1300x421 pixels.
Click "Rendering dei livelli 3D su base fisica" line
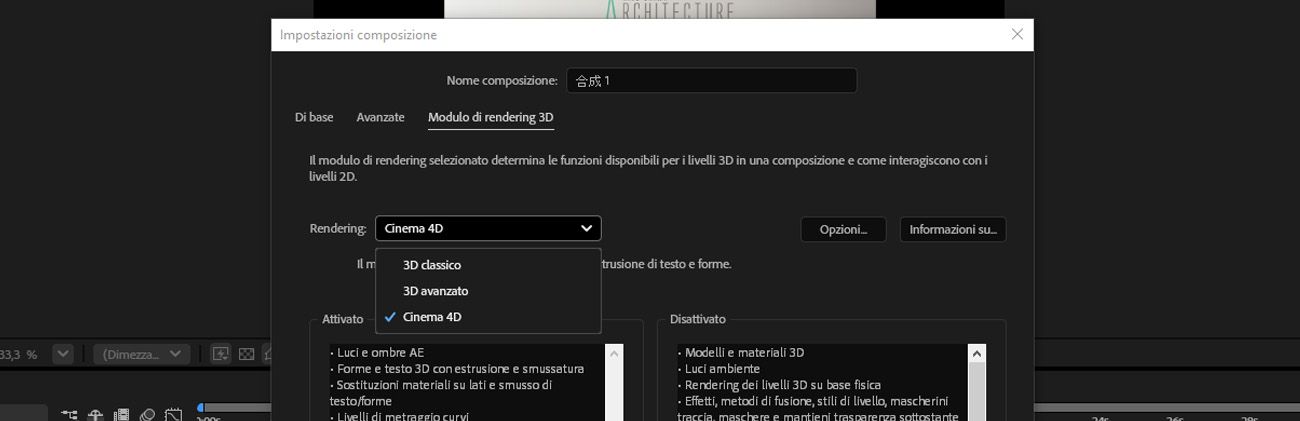pyautogui.click(x=785, y=384)
